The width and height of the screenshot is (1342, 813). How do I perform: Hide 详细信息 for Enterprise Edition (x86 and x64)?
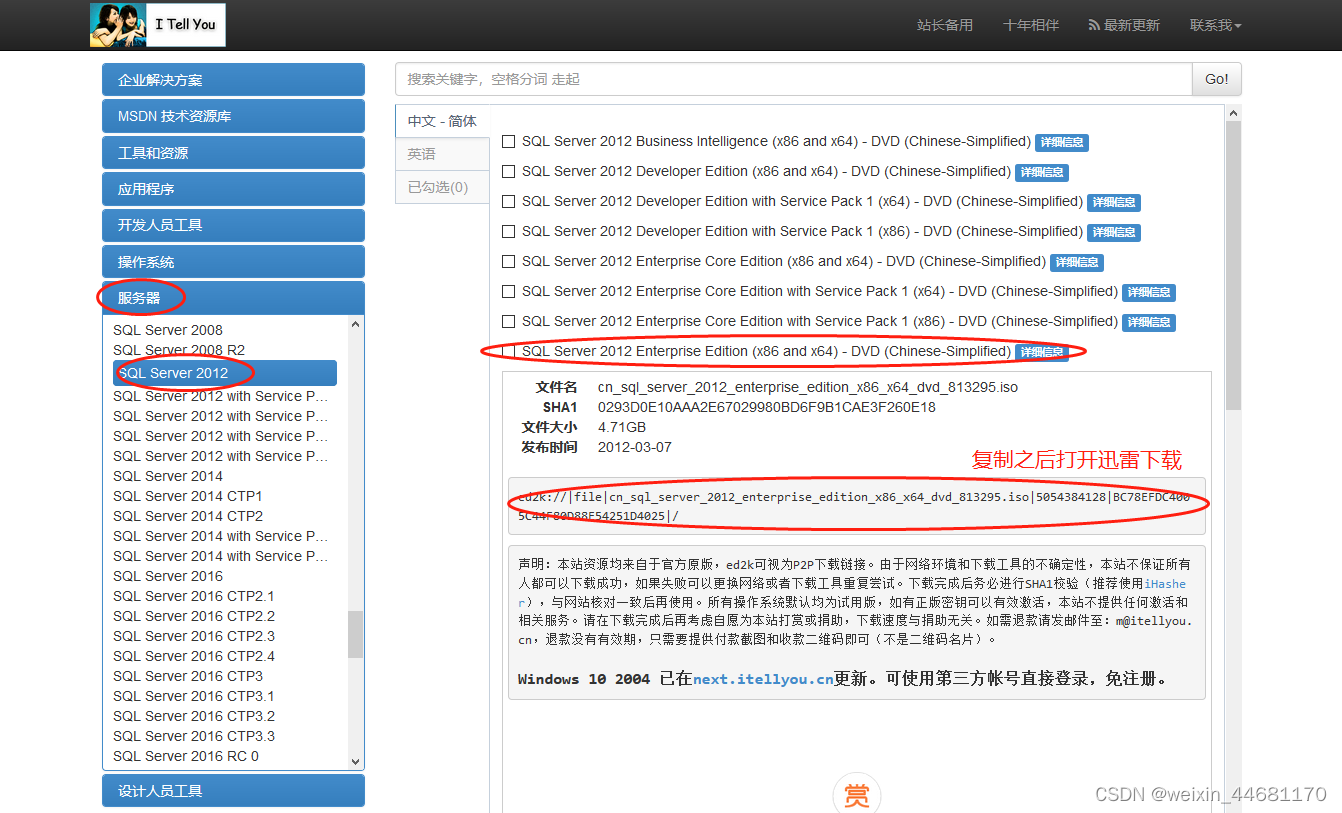click(x=1041, y=352)
